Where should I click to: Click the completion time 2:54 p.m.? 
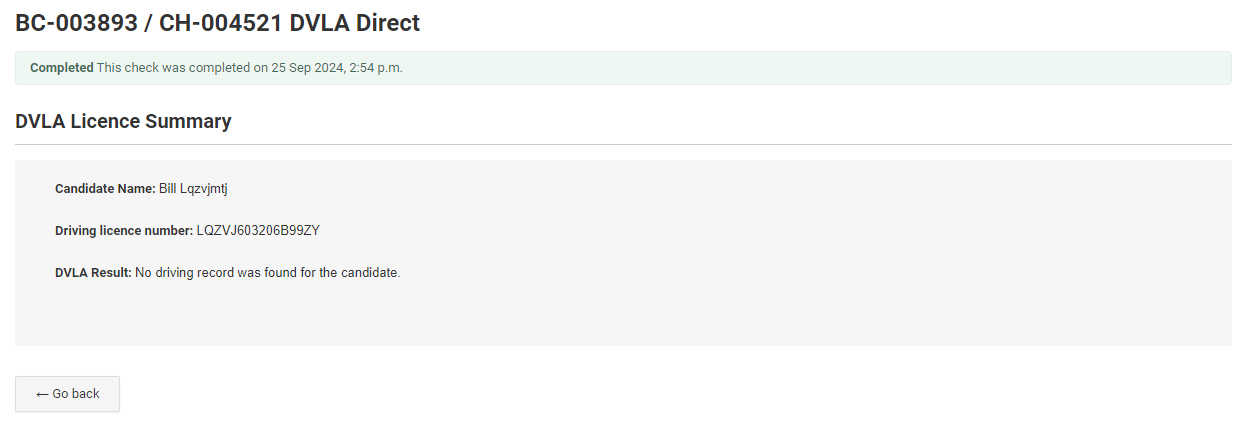[x=376, y=68]
